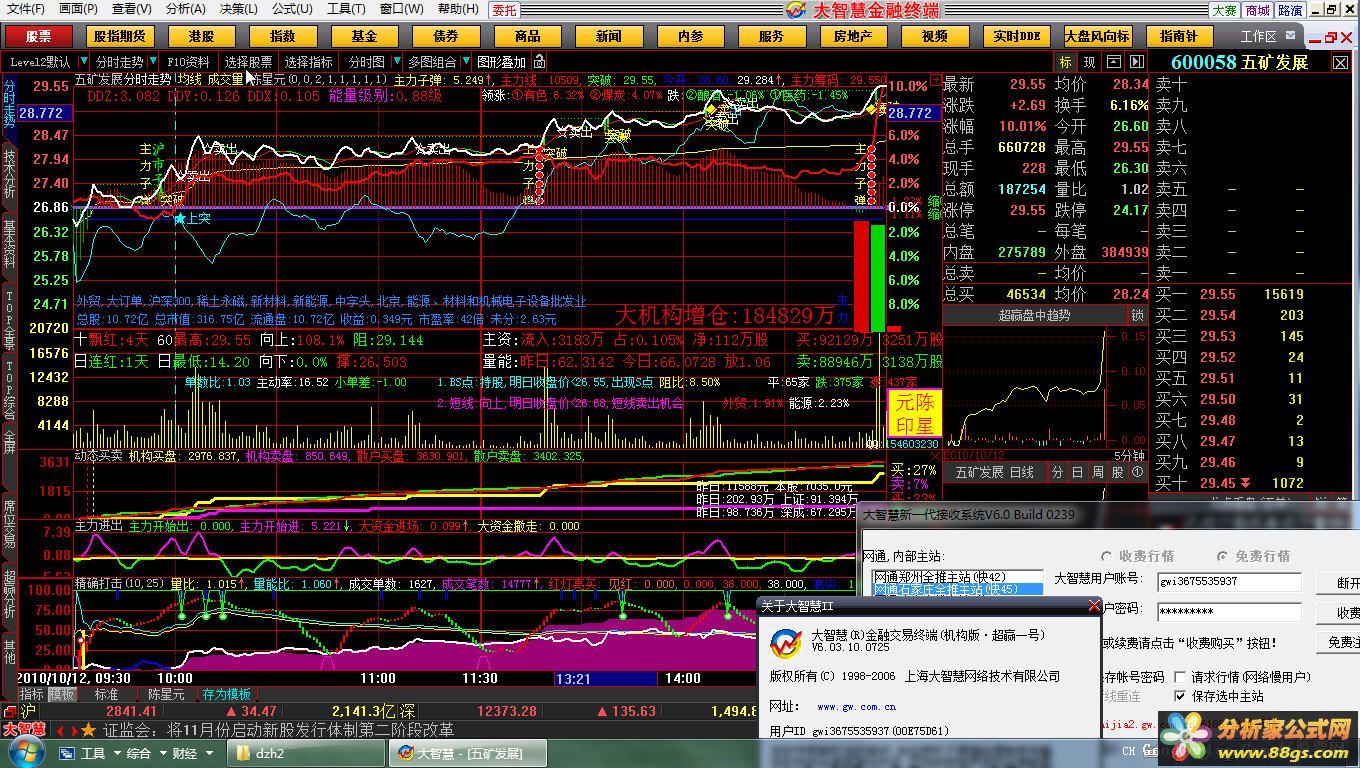Click F10资料 toolbar item
The width and height of the screenshot is (1360, 768).
click(188, 62)
